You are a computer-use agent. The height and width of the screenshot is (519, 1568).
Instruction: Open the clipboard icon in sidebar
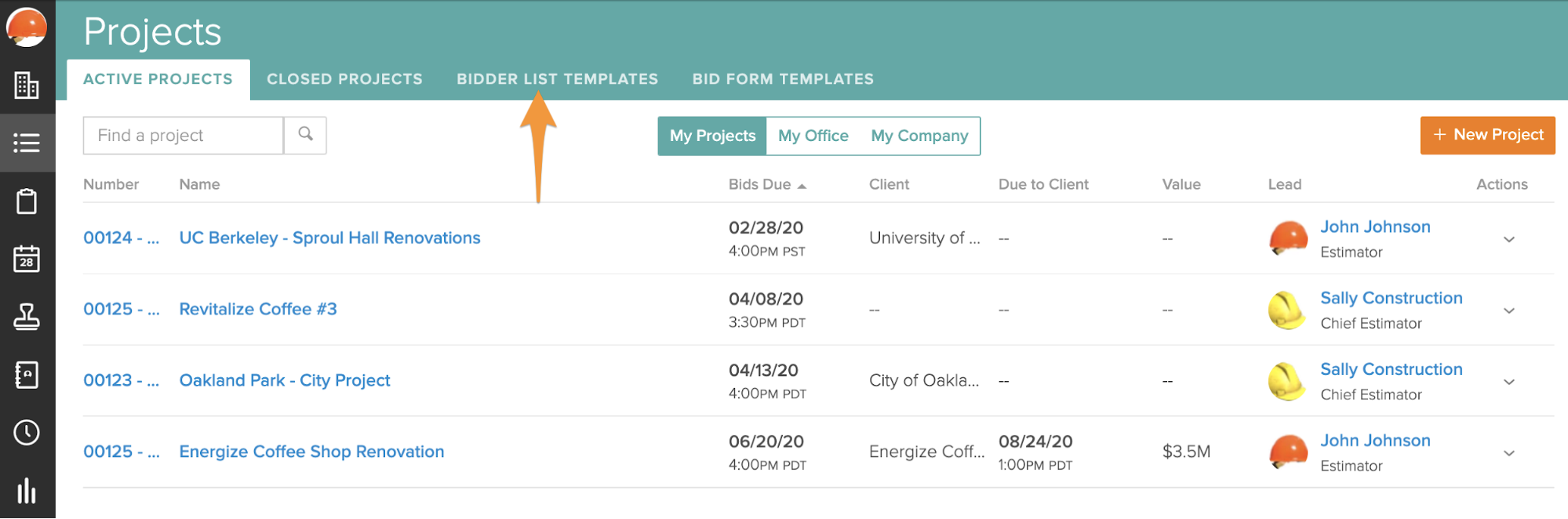pos(27,201)
